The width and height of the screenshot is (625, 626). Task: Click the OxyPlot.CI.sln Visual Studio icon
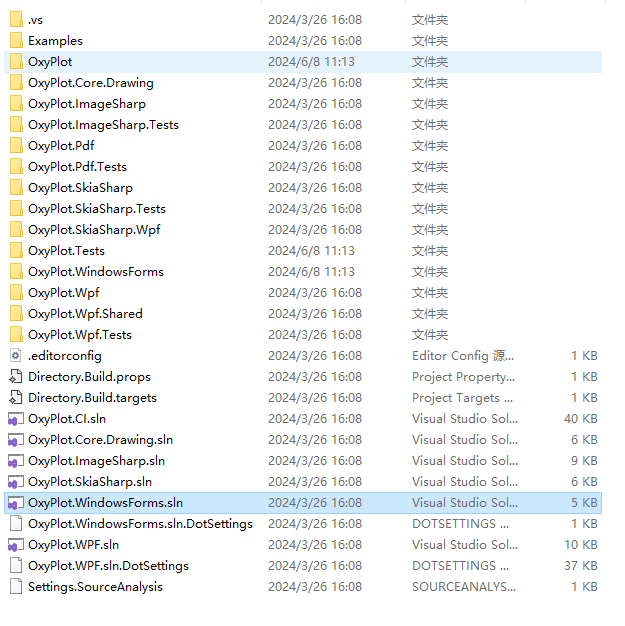16,419
